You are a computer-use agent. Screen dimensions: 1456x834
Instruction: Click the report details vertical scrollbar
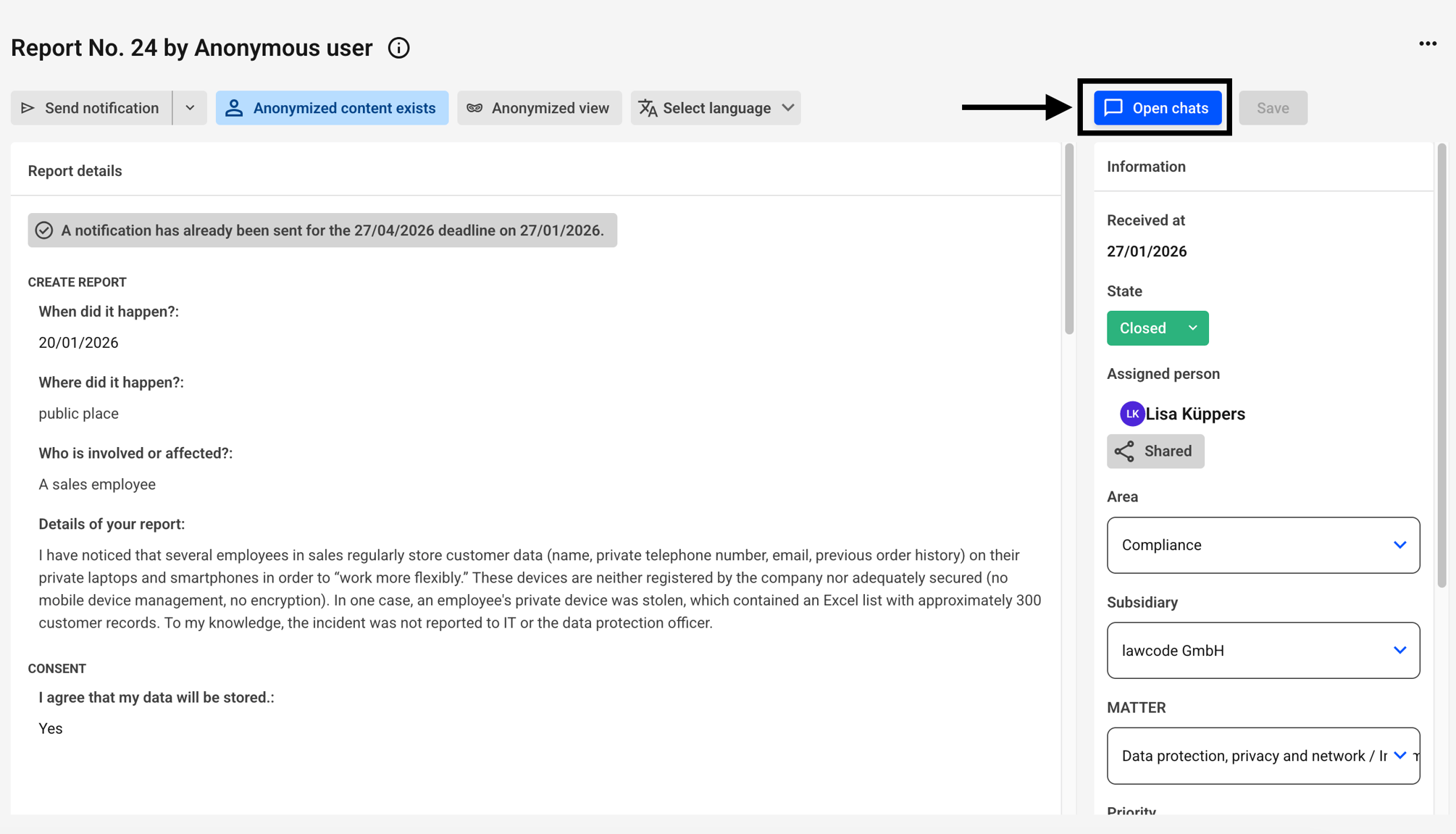pos(1069,239)
